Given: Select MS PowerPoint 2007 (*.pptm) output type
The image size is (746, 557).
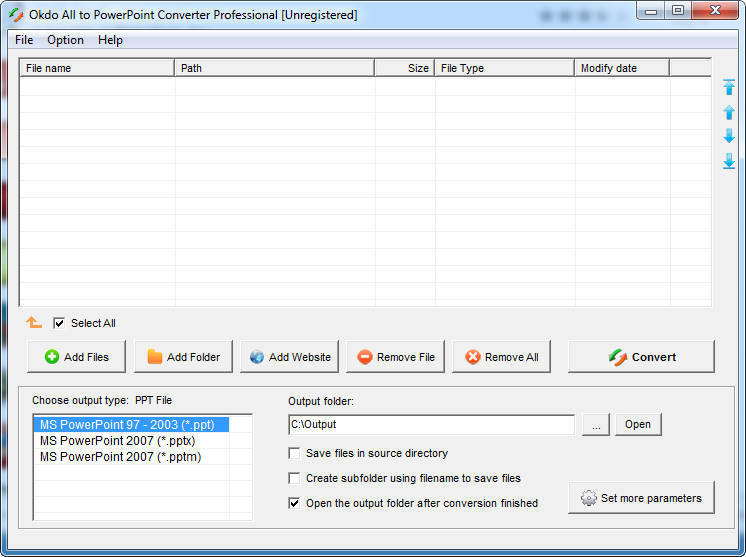Looking at the screenshot, I should pos(131,457).
